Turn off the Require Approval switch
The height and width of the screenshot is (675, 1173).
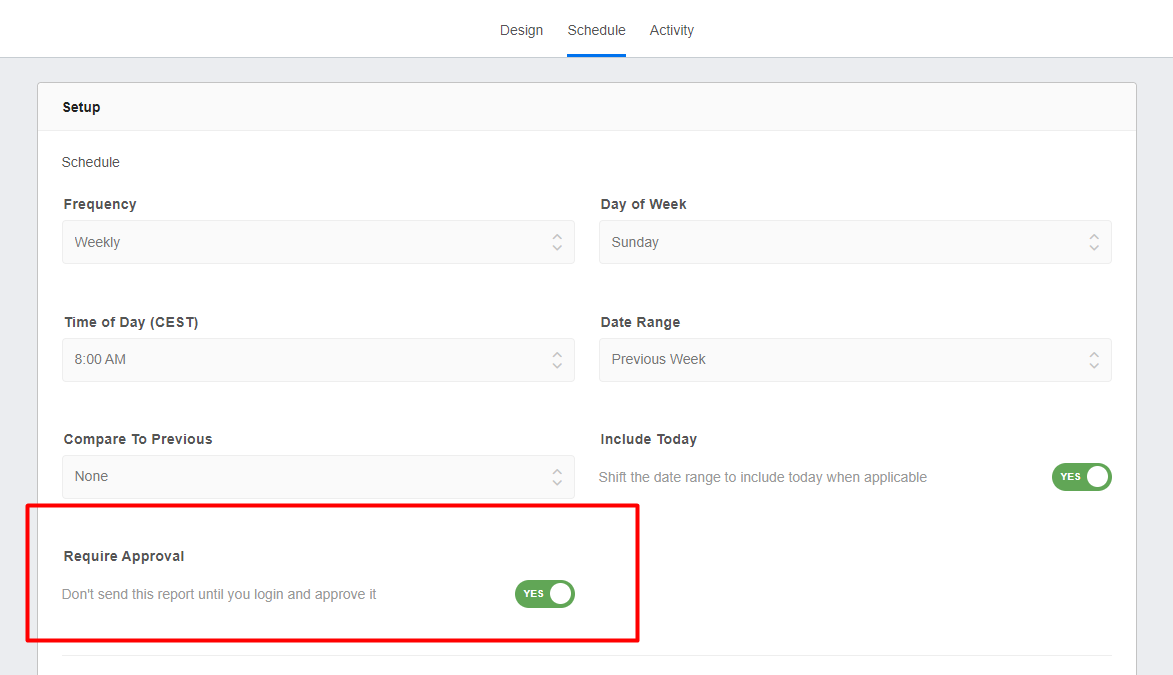coord(544,594)
